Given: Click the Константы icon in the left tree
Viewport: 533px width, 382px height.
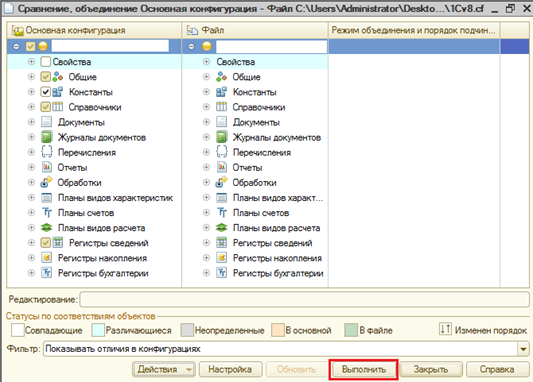Looking at the screenshot, I should [x=57, y=92].
